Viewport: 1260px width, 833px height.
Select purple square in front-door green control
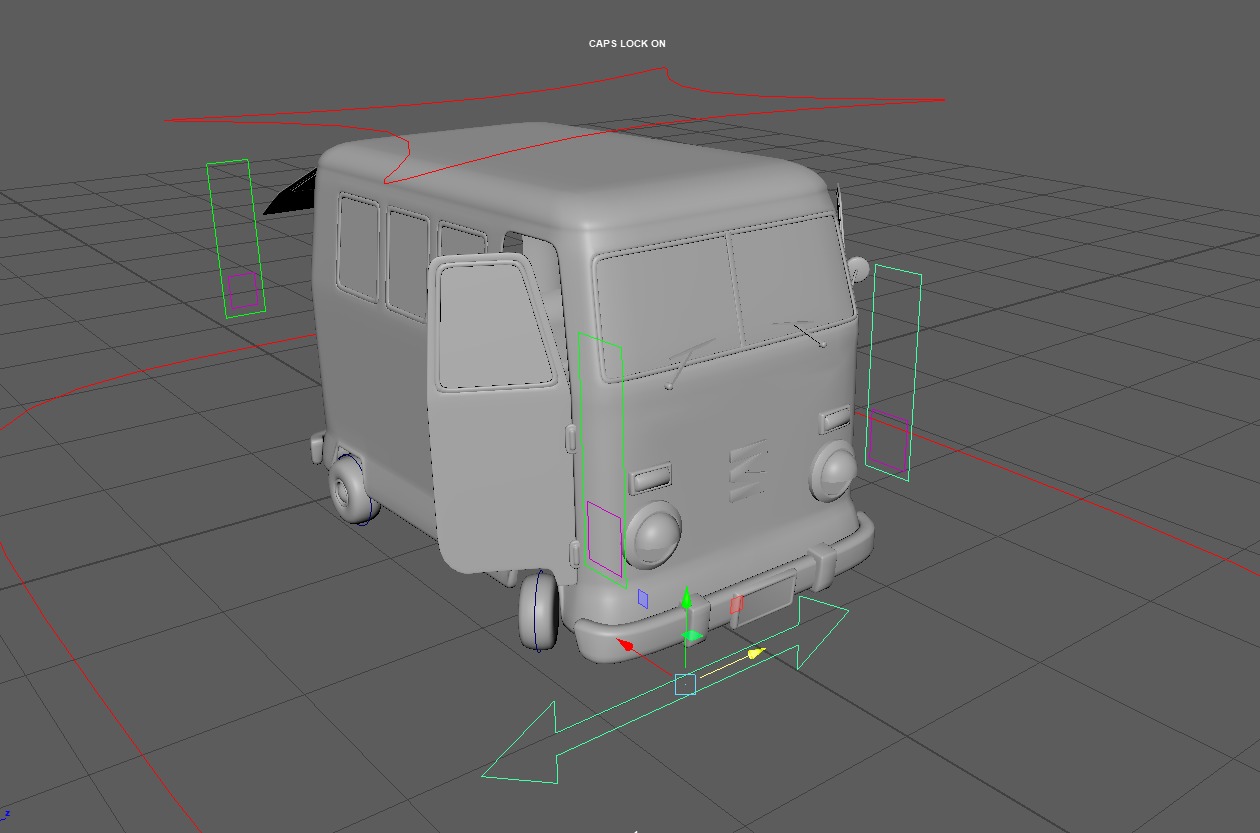604,539
